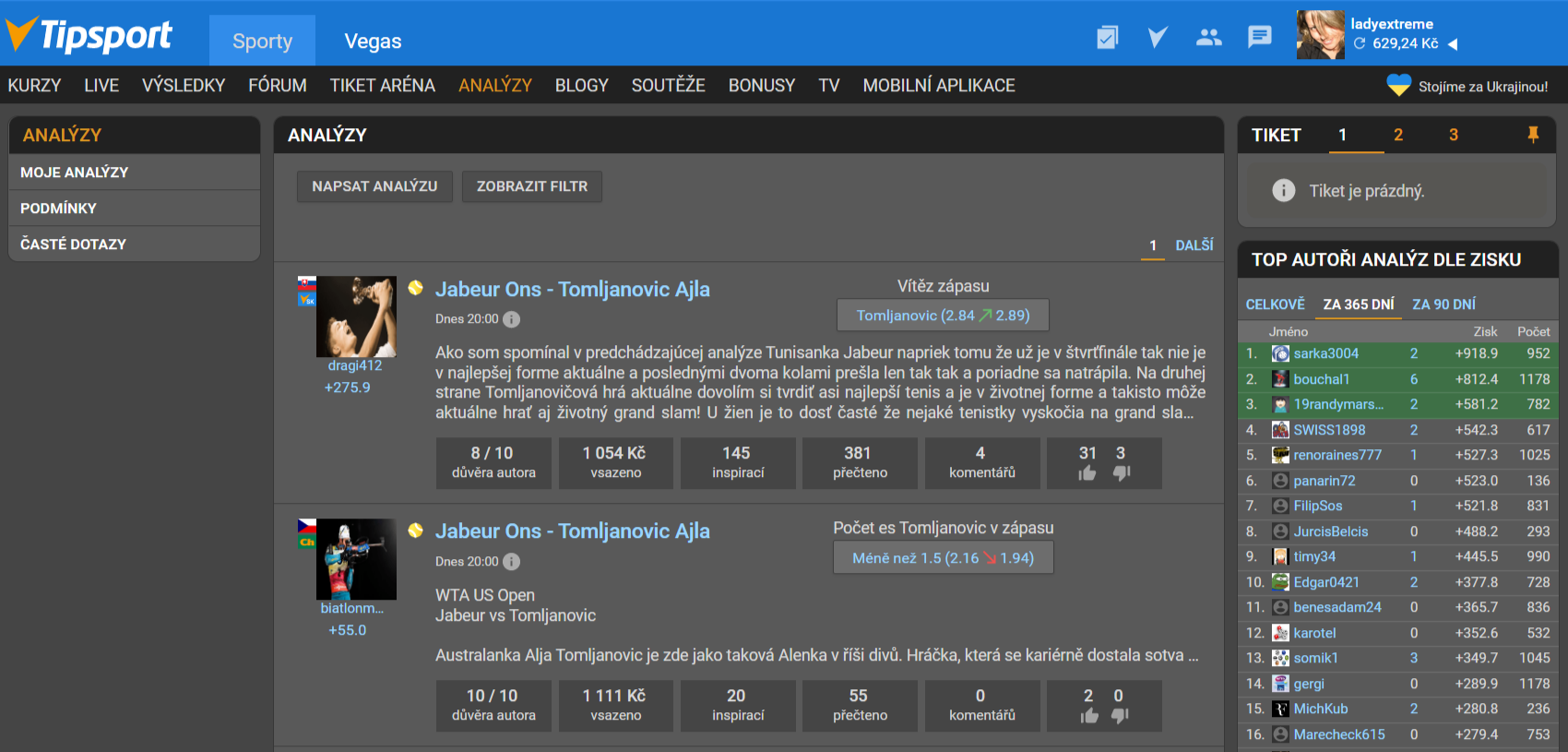The height and width of the screenshot is (752, 1568).
Task: Open the chat messages icon in header
Action: coord(1259,37)
